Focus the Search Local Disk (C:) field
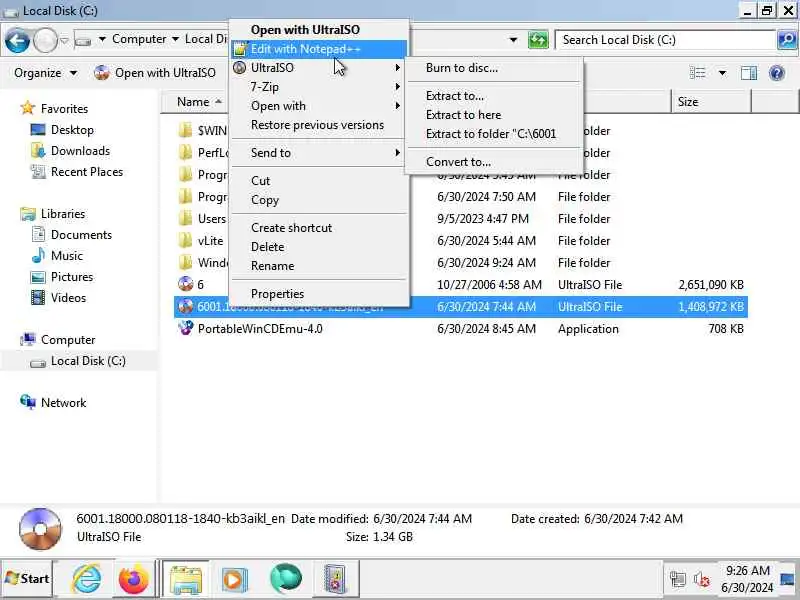Viewport: 800px width, 600px height. pos(666,40)
